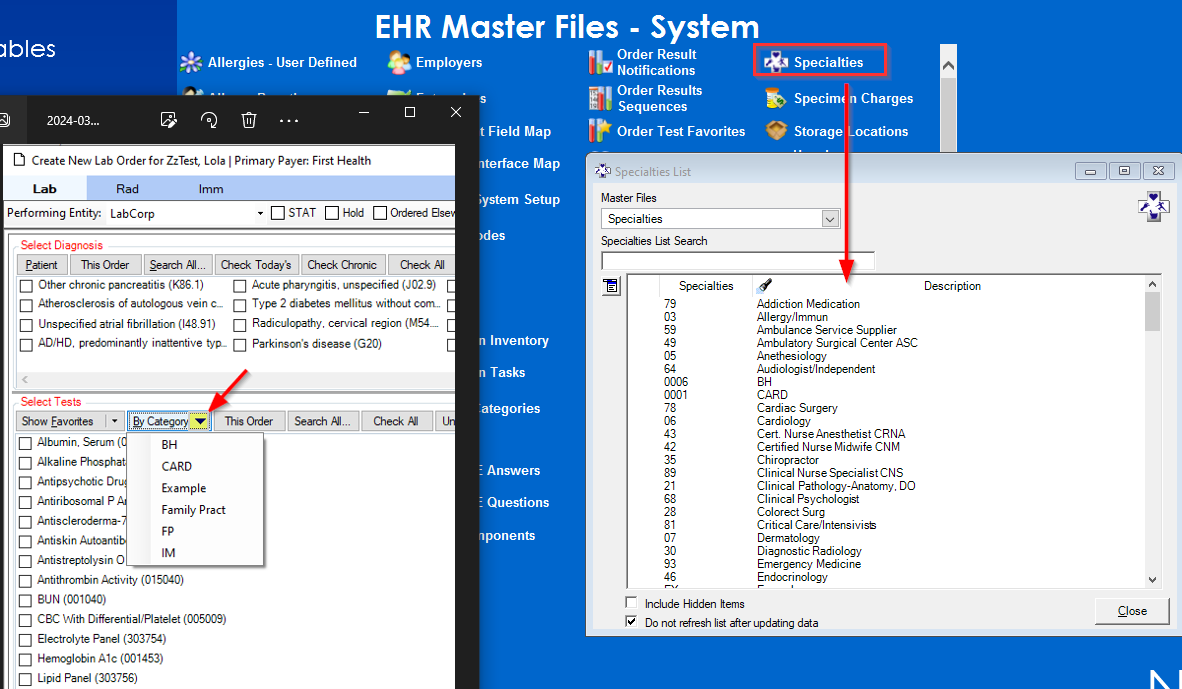Select FP from the category menu
1182x689 pixels.
click(x=167, y=531)
